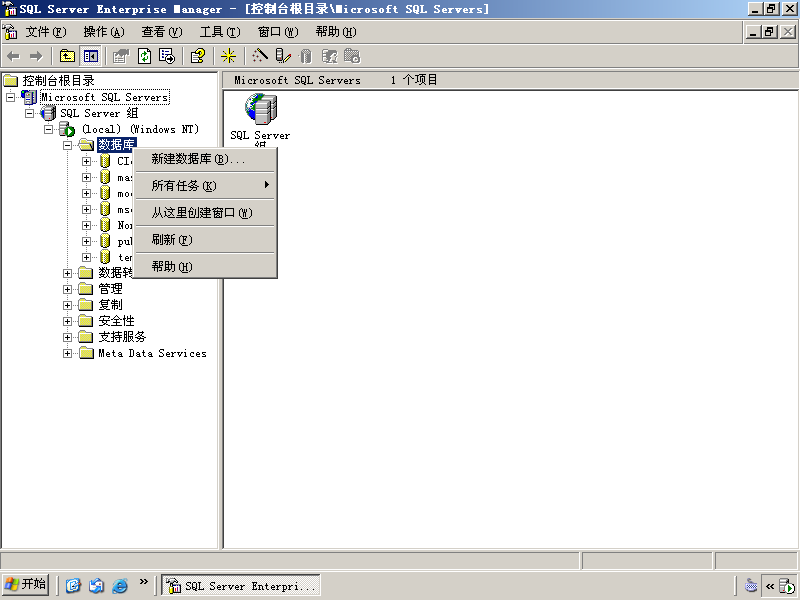Select the 控制台根目录 root label
800x600 pixels.
click(x=58, y=81)
